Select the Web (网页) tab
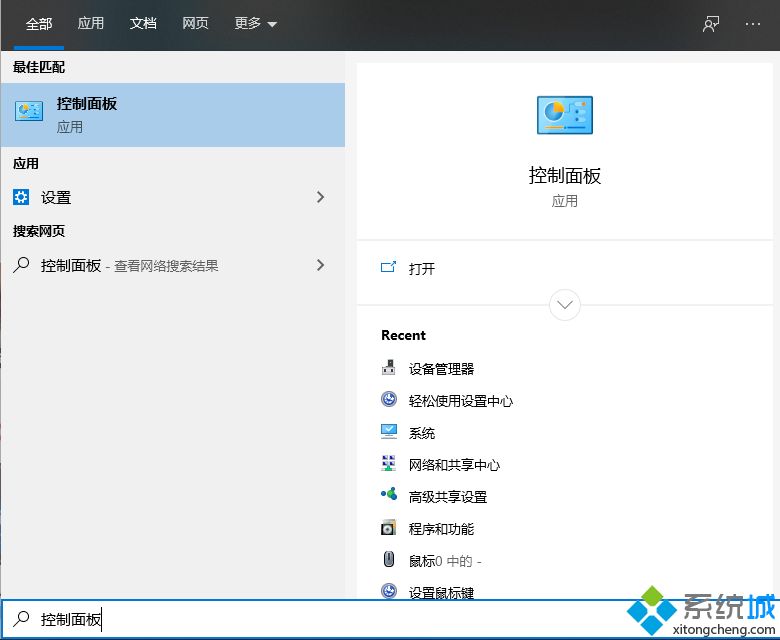 click(195, 24)
